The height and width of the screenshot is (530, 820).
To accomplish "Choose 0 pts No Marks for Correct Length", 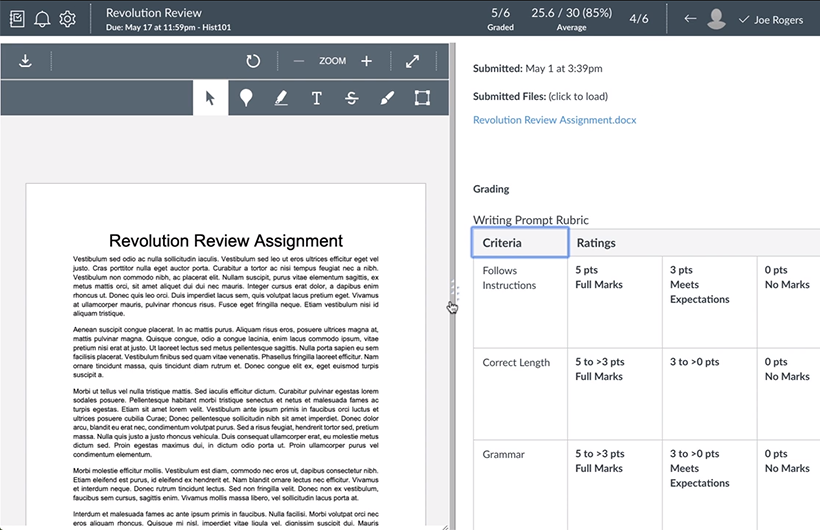I will [788, 394].
